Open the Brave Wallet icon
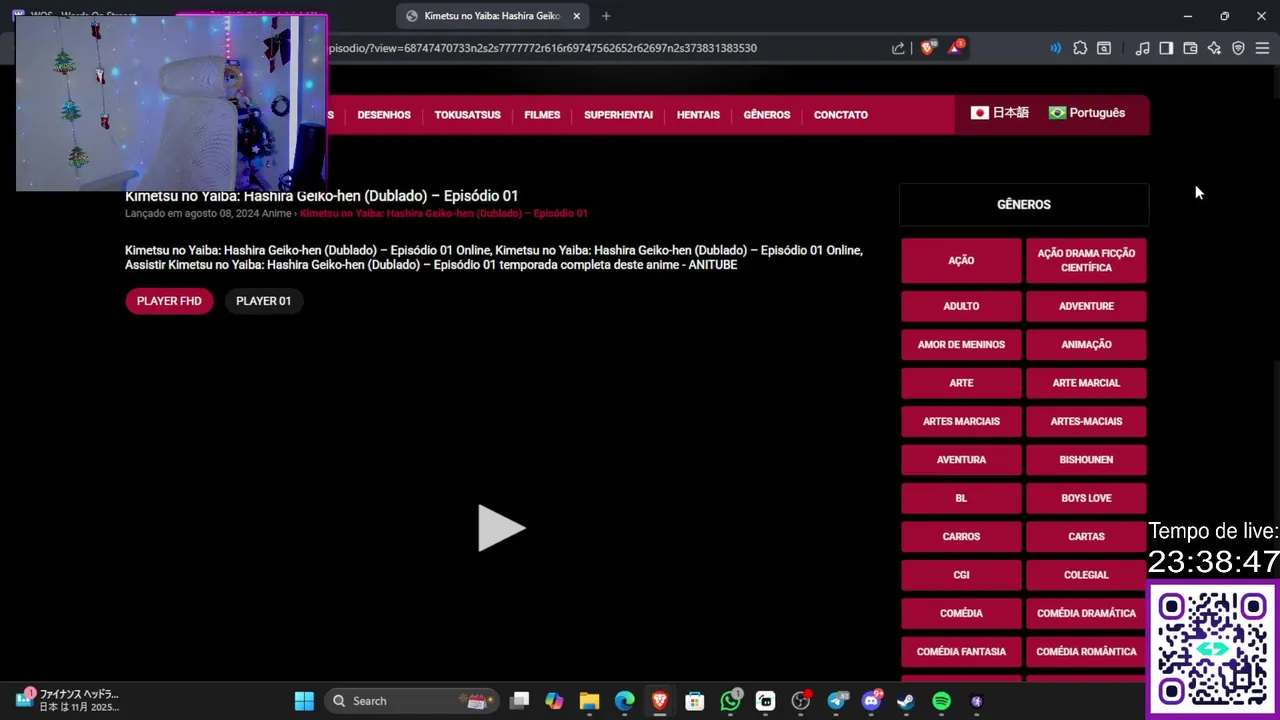Viewport: 1280px width, 720px height. pyautogui.click(x=1190, y=48)
